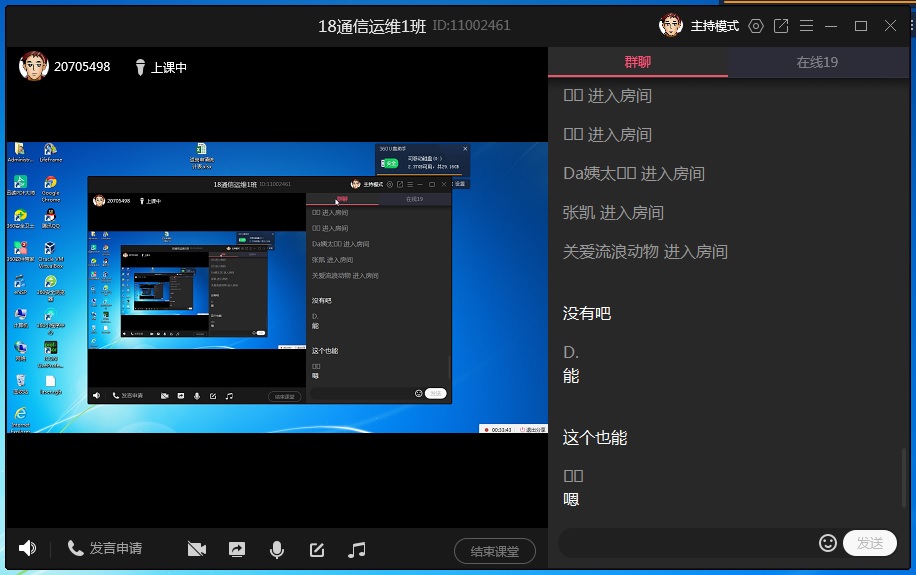
Task: Toggle the microphone icon
Action: (x=277, y=549)
